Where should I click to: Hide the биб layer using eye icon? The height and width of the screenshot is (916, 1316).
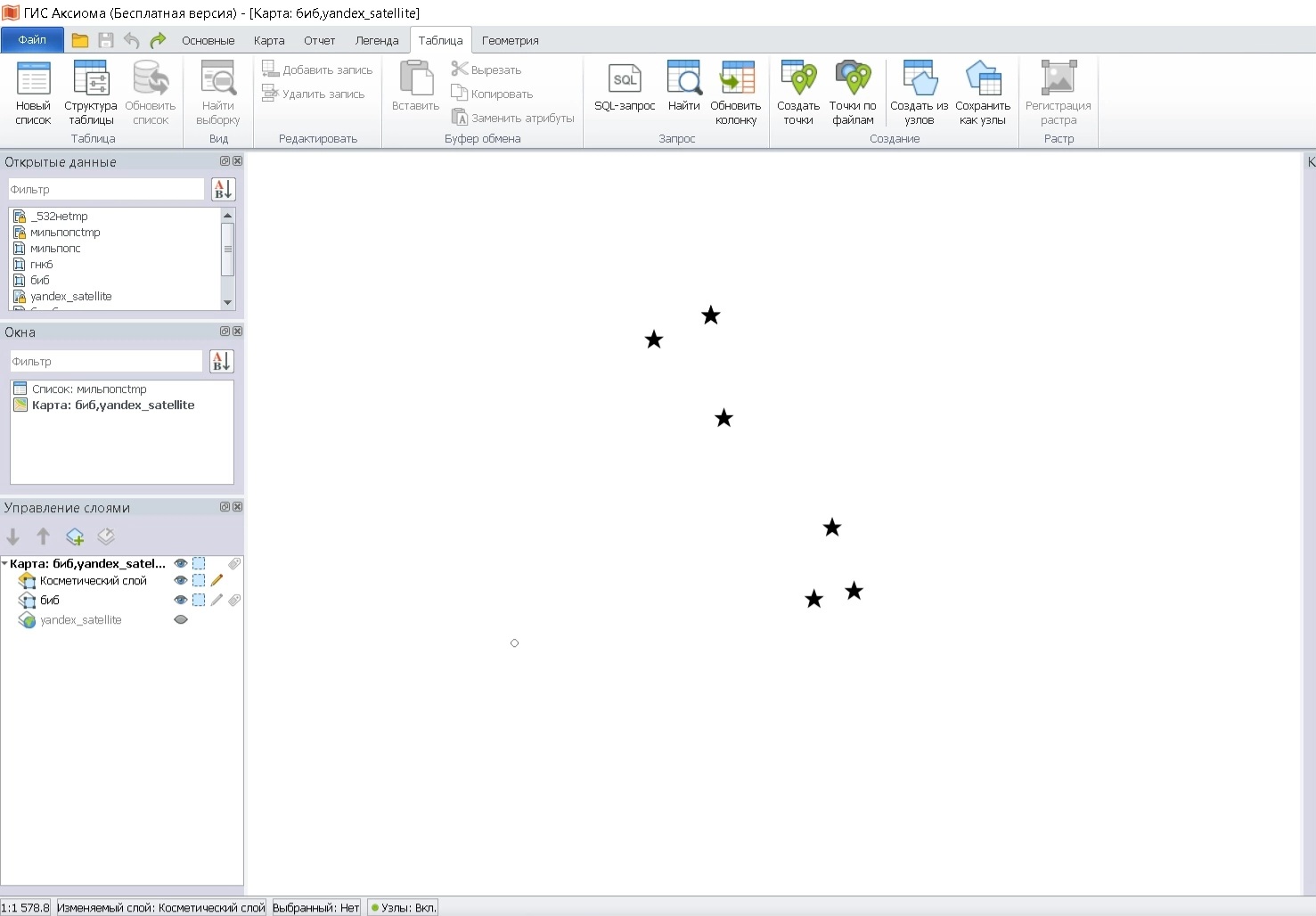[x=181, y=601]
